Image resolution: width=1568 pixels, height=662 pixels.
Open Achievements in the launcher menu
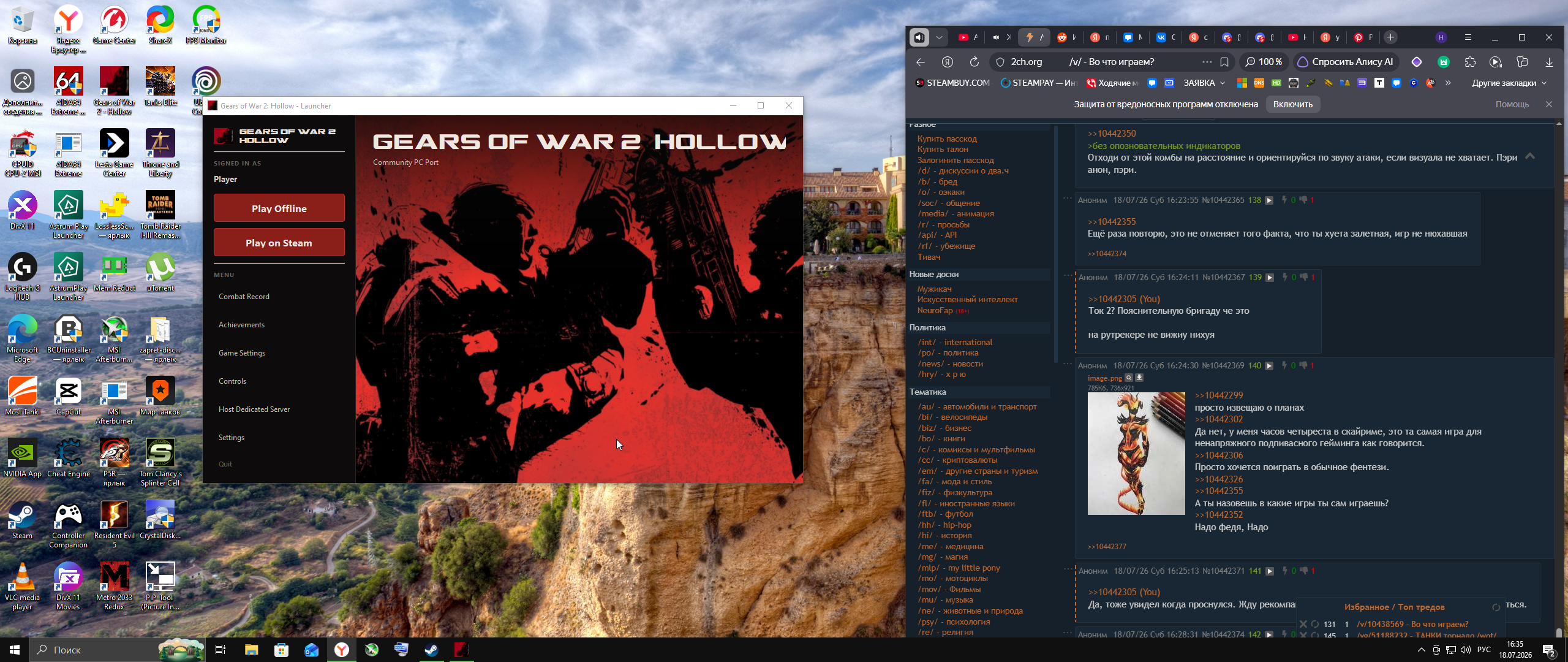pyautogui.click(x=241, y=325)
